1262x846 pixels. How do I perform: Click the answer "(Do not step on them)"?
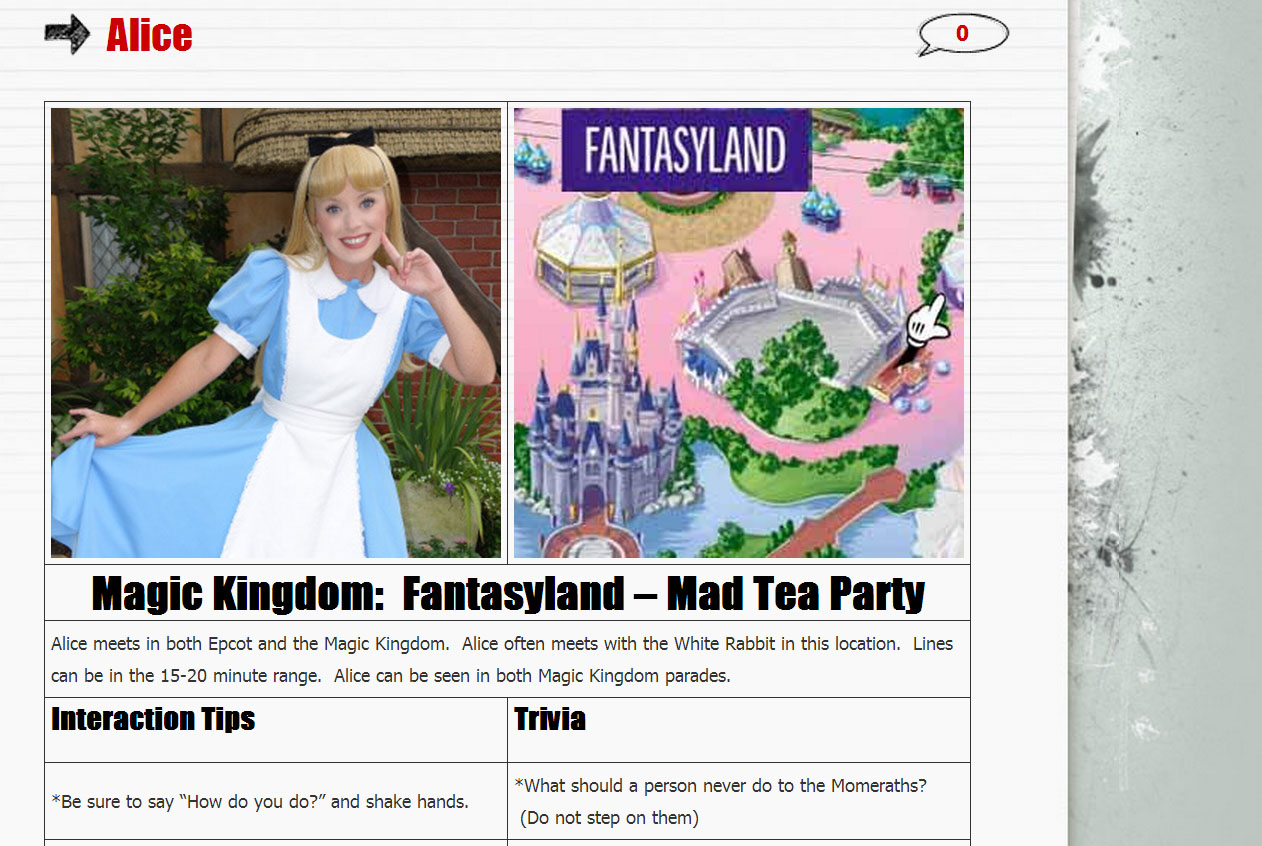tap(609, 818)
